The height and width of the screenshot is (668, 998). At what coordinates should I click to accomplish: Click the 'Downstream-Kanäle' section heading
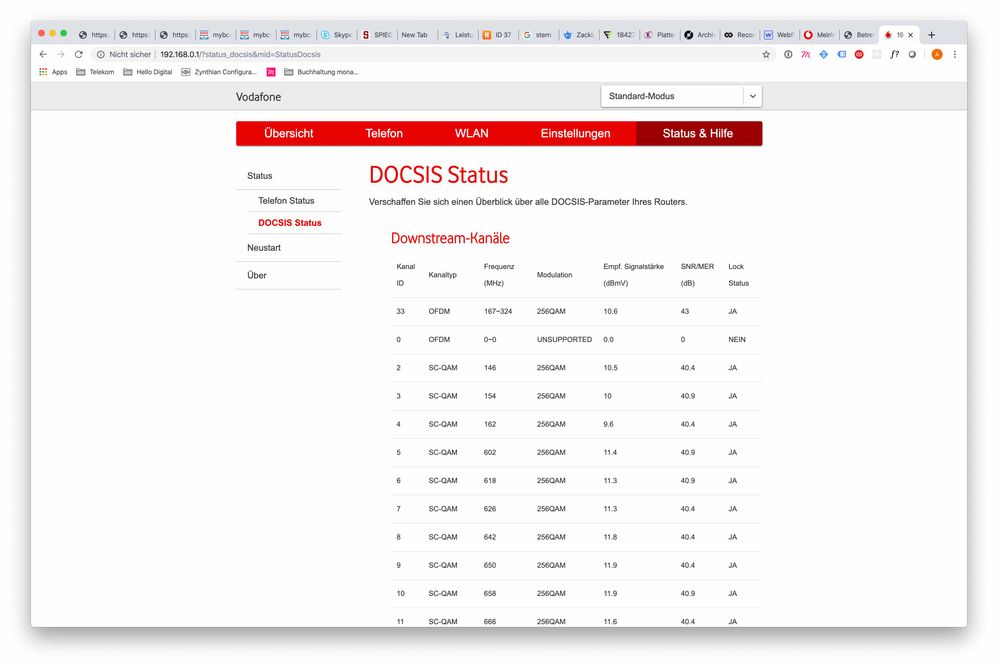click(x=450, y=238)
